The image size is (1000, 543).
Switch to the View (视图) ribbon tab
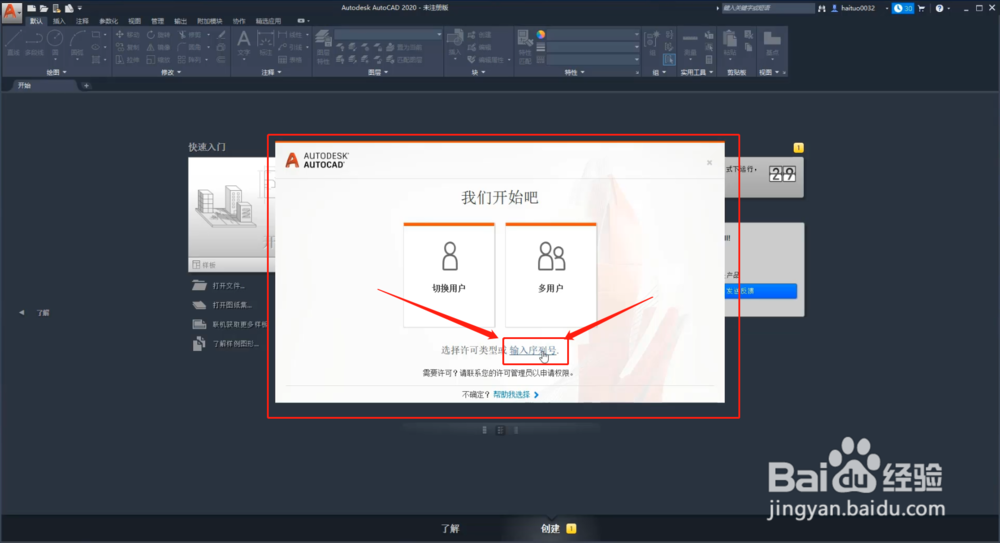coord(134,21)
